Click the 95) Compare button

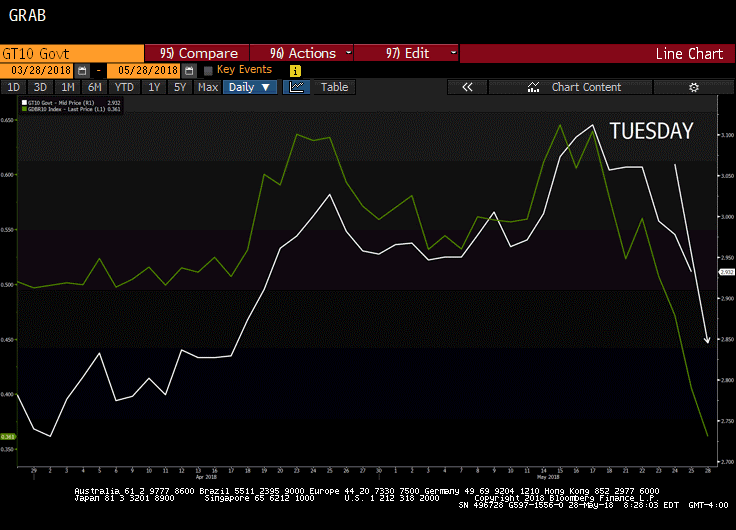(198, 53)
